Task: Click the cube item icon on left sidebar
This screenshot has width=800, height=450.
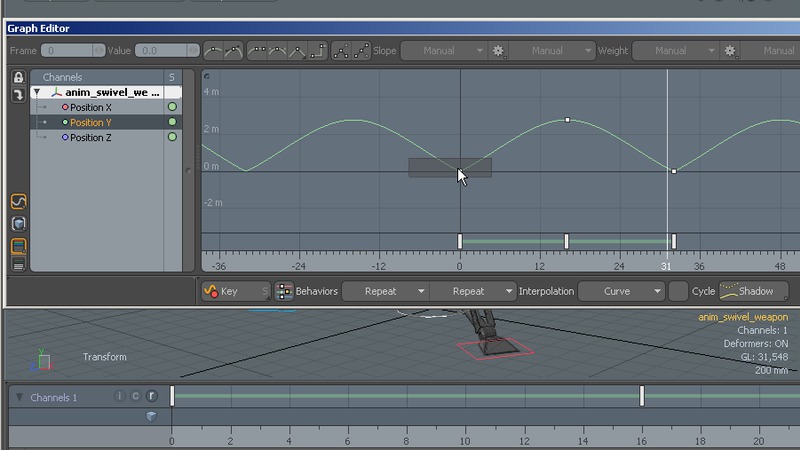Action: coord(18,223)
